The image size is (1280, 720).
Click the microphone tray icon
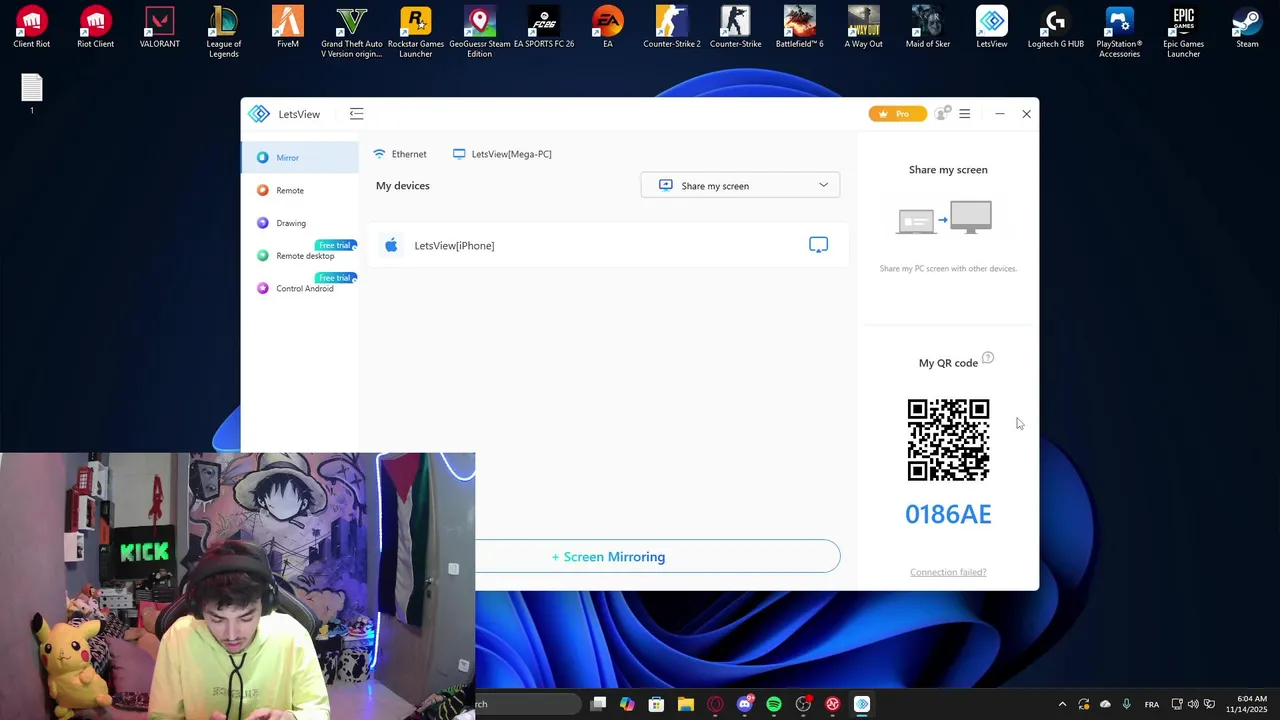[1127, 704]
